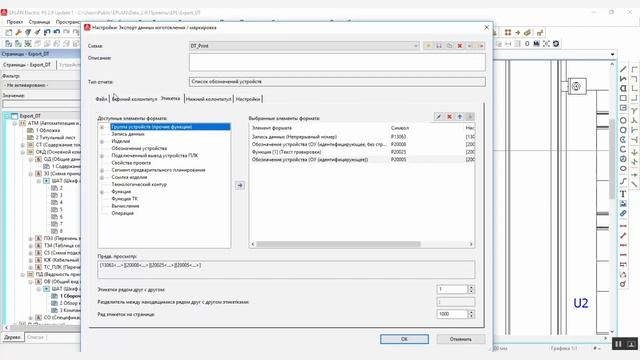Switch to Этикетка tab

tap(170, 98)
